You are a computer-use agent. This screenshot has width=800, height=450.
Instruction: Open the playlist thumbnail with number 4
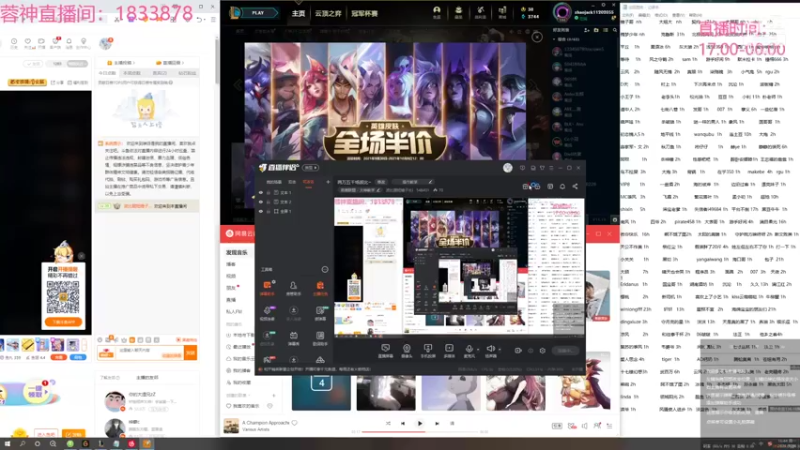321,392
